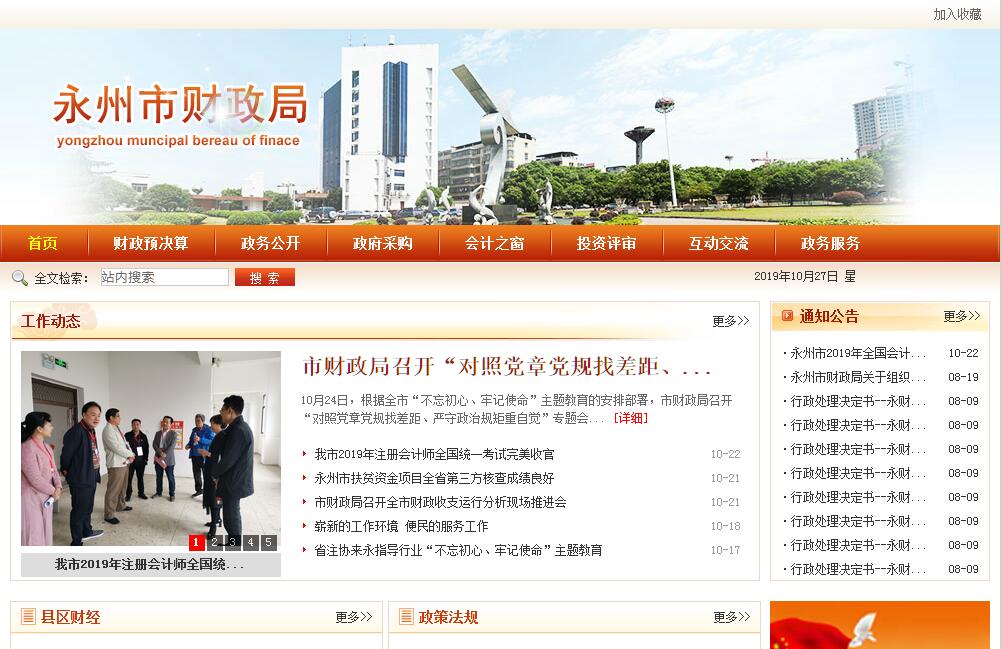Click the 政策法规 section header icon

coord(404,617)
